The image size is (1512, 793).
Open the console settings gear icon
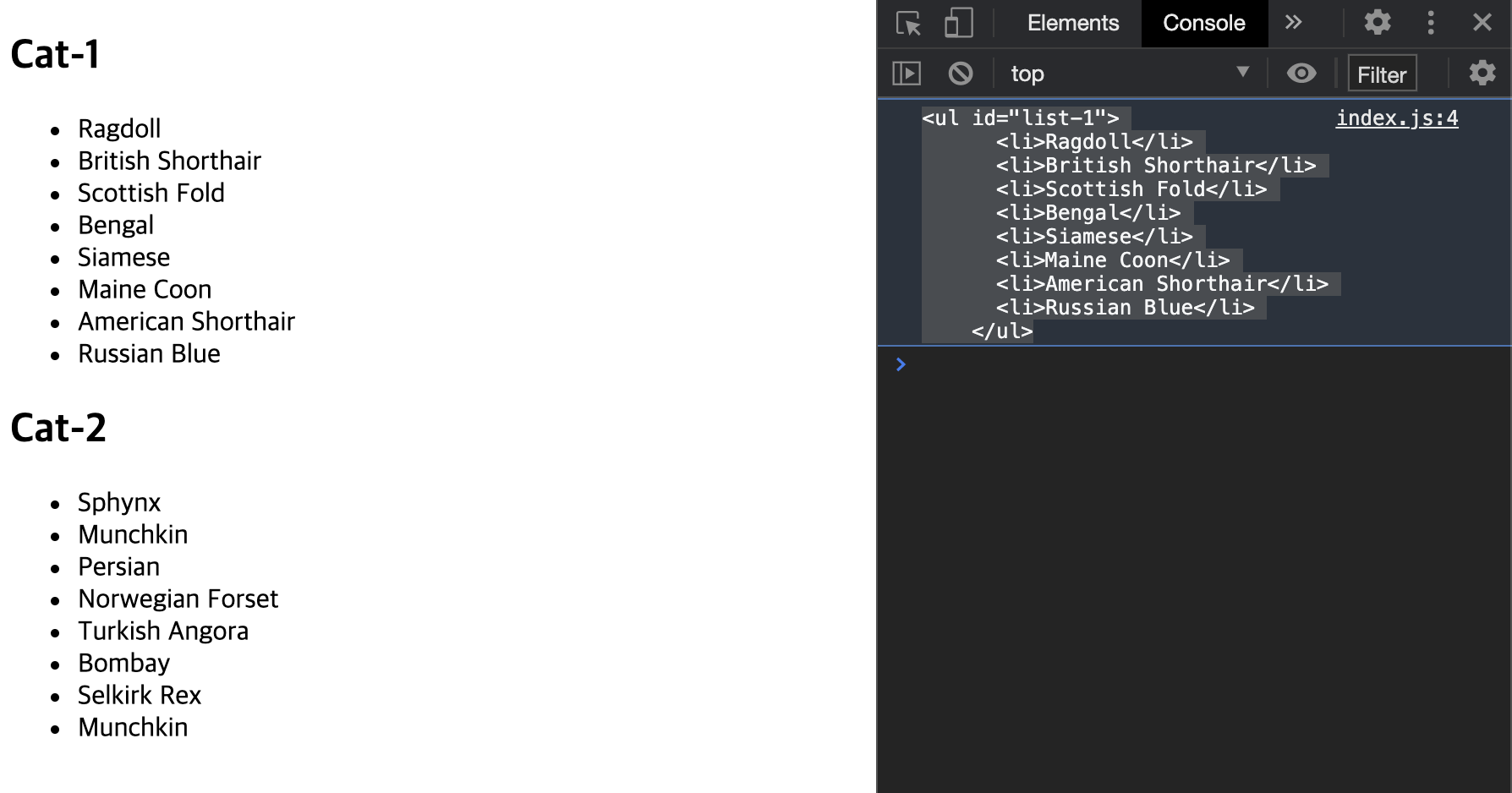click(1482, 74)
